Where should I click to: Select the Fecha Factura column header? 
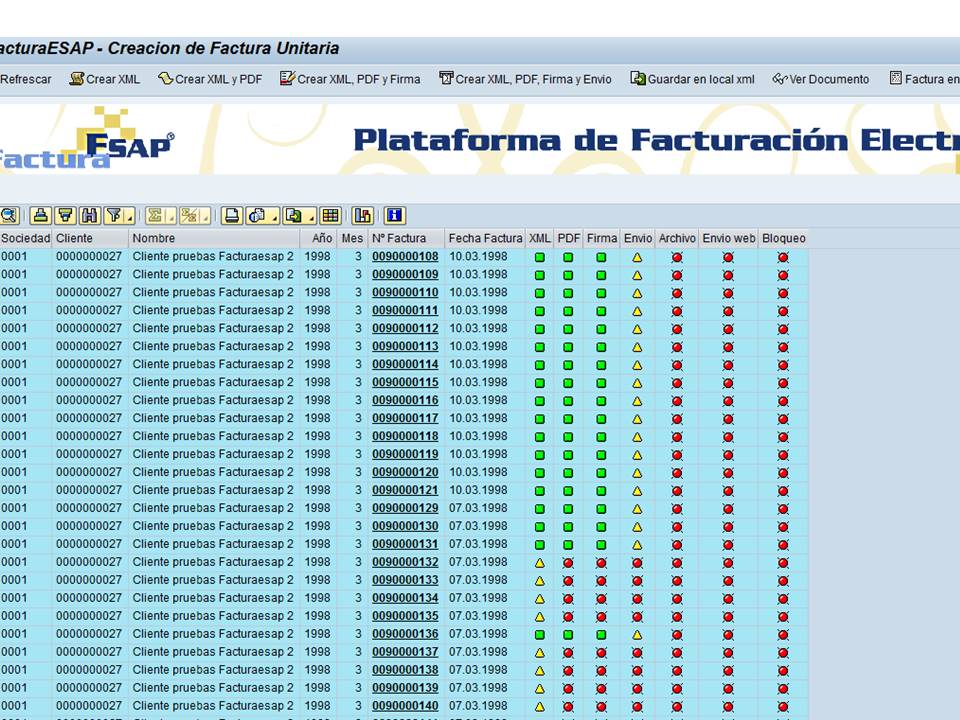click(485, 238)
